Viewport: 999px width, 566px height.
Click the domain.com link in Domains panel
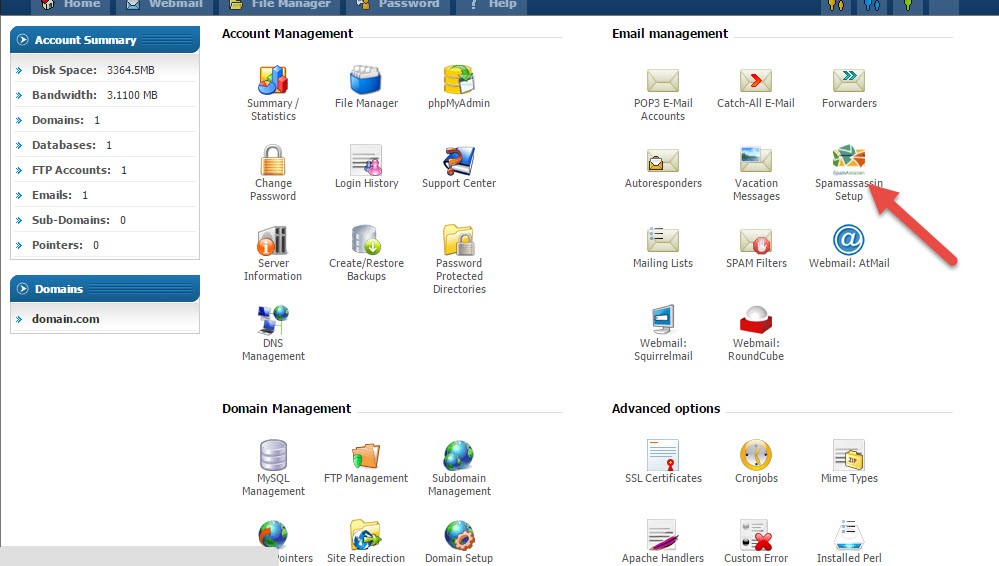[x=65, y=319]
